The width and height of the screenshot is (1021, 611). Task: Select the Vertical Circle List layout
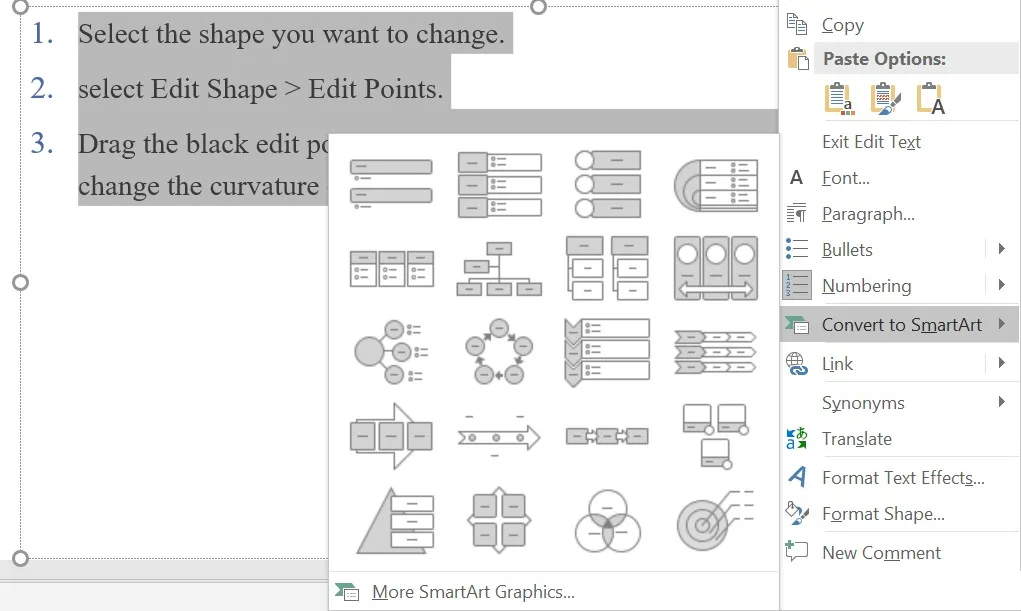[x=608, y=184]
